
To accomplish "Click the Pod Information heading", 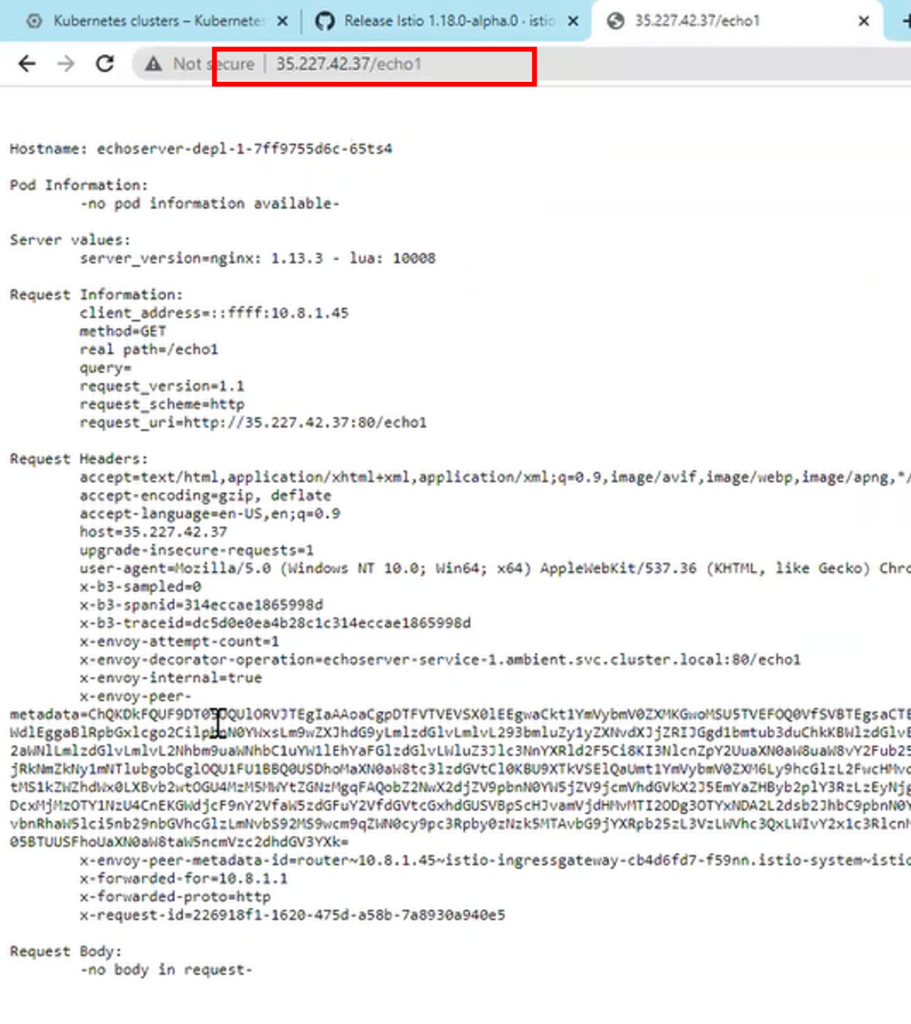I will [x=79, y=185].
